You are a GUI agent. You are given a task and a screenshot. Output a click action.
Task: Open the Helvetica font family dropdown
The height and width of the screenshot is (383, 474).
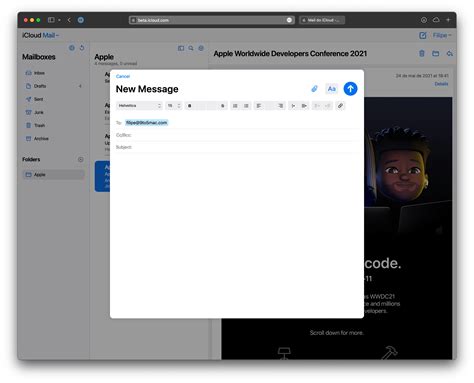coord(139,106)
